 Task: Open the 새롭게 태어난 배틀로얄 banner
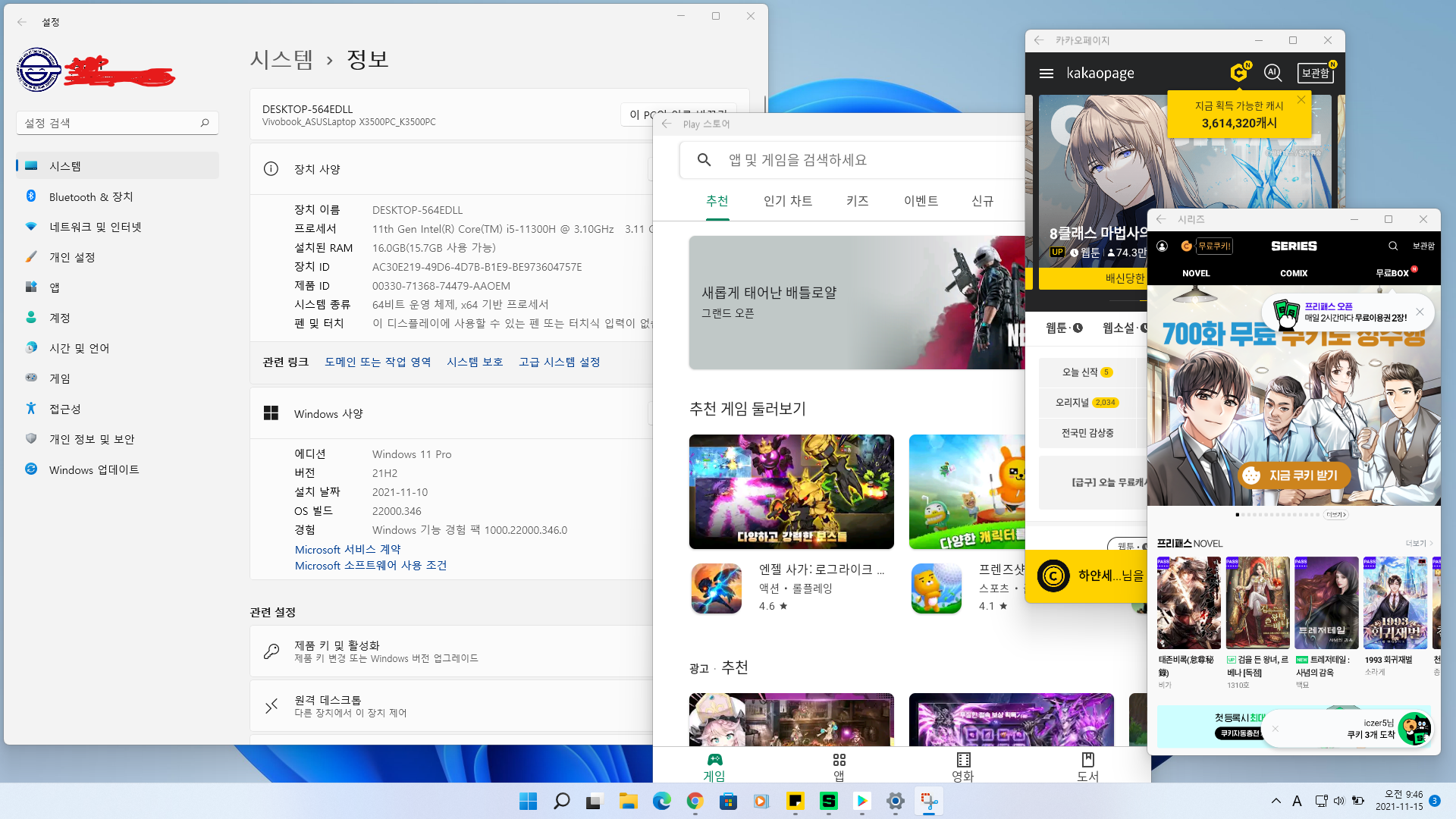[857, 303]
